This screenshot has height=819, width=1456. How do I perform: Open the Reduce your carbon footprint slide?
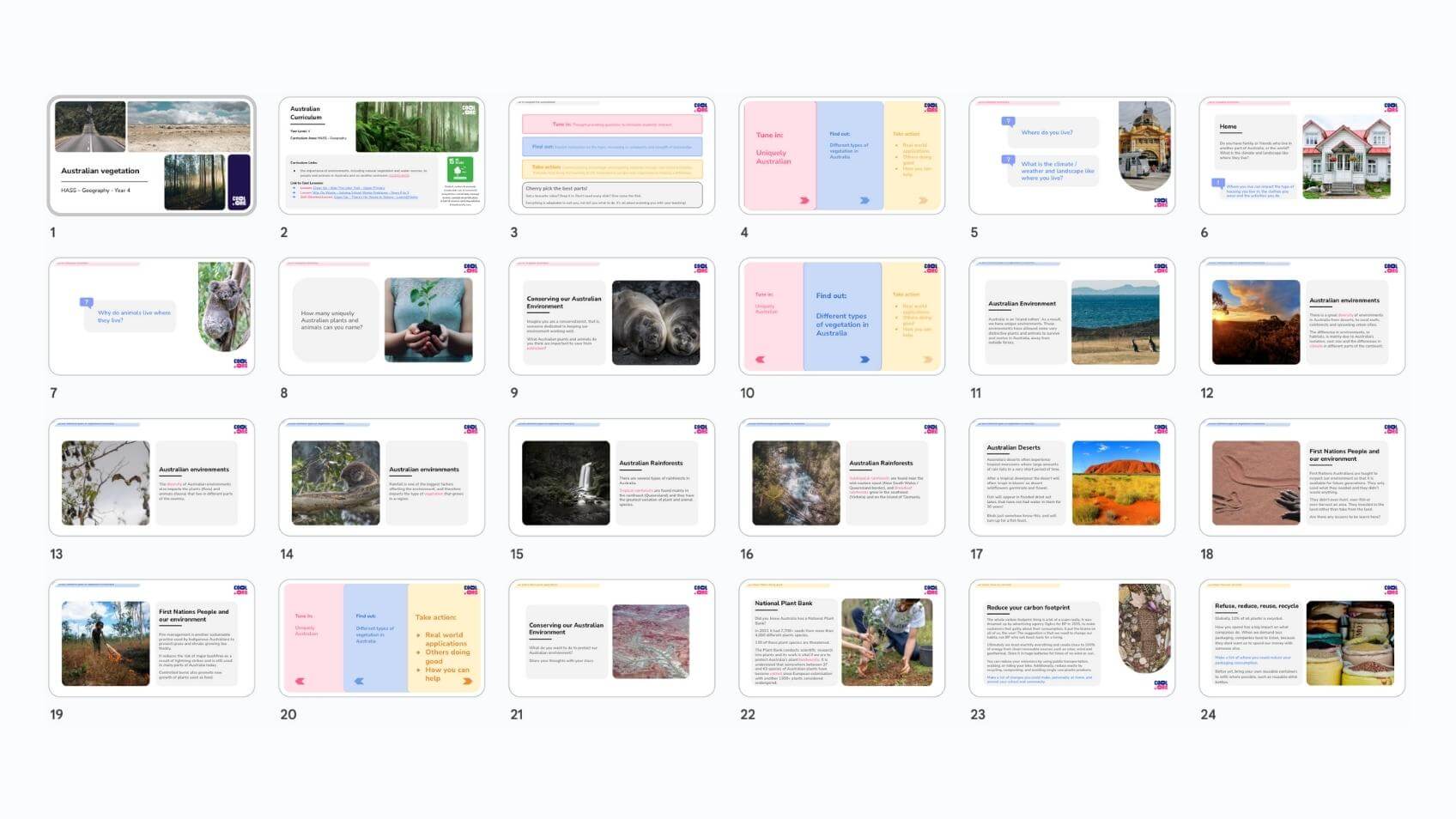(1071, 638)
